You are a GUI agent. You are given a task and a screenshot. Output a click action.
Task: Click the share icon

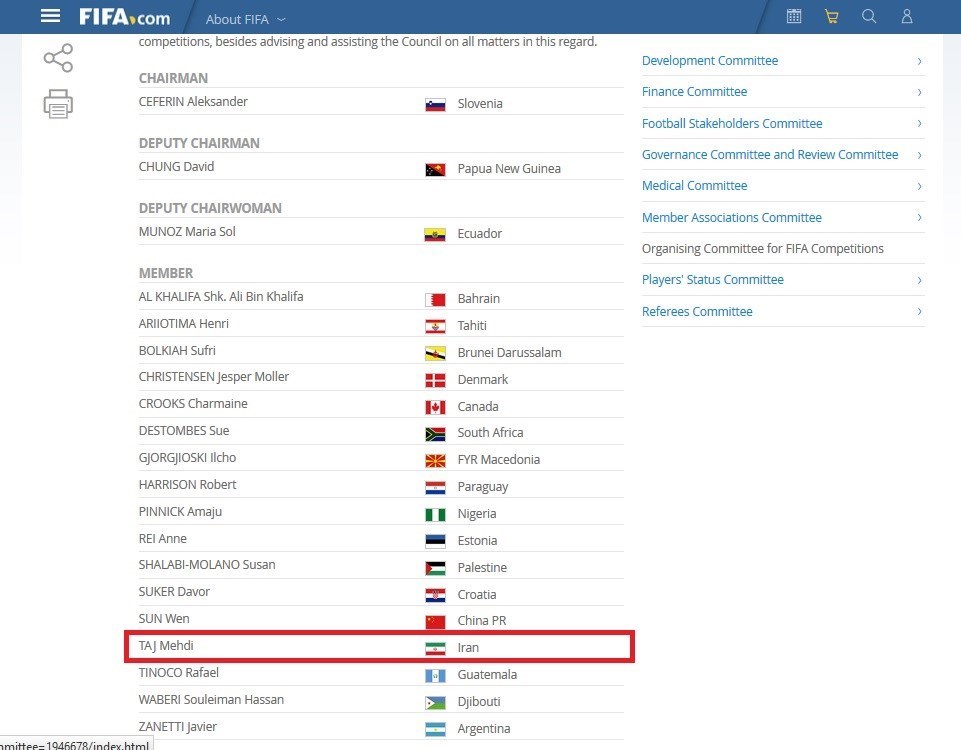(x=58, y=58)
